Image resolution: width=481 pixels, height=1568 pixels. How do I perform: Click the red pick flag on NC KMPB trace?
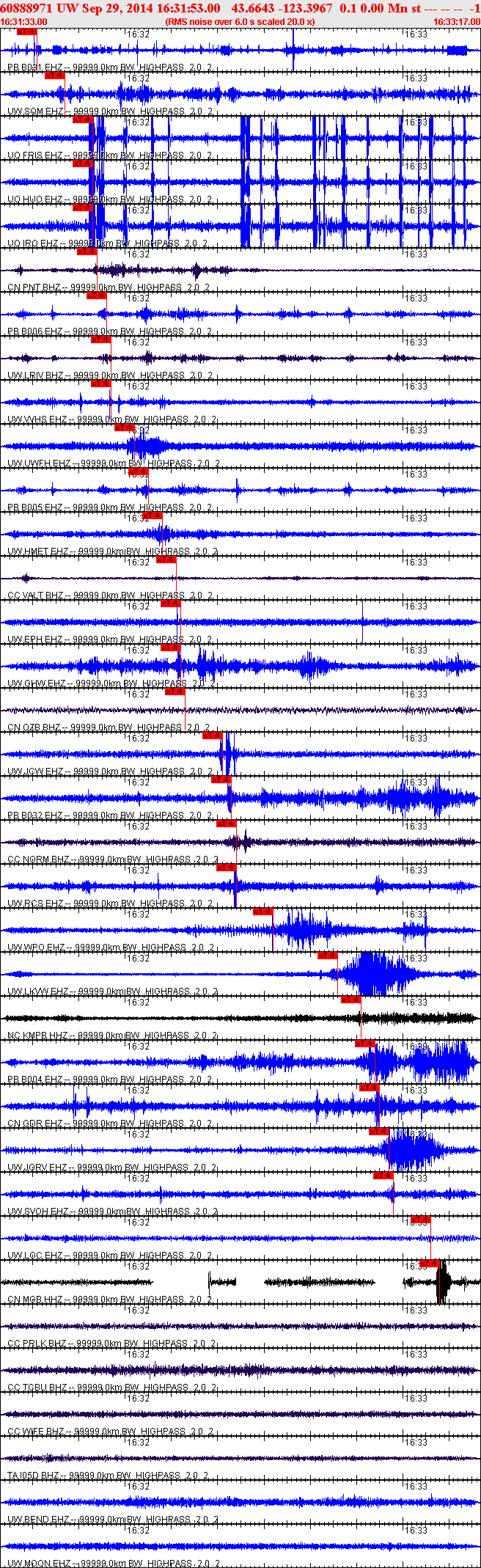351,1000
